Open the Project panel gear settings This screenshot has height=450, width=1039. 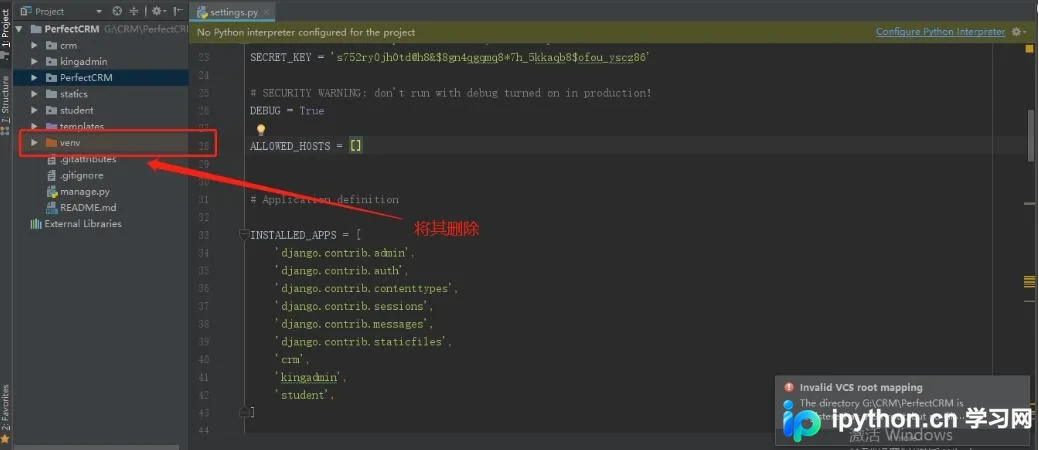point(158,11)
